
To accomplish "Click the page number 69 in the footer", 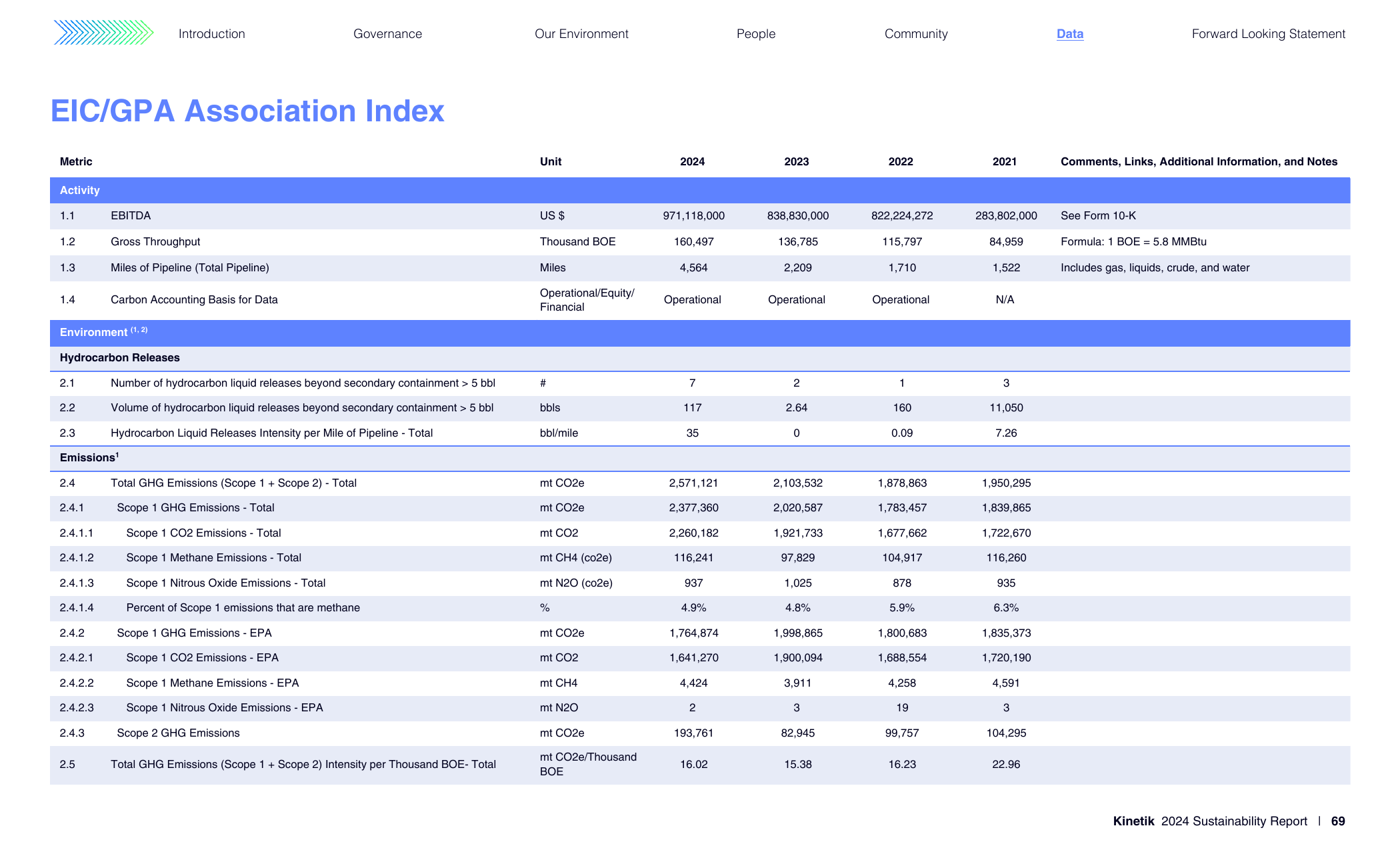I will click(x=1337, y=821).
